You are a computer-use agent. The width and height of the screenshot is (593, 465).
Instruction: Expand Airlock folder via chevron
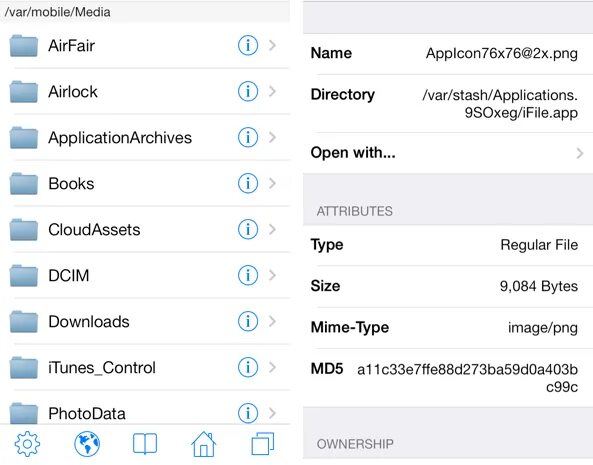(272, 91)
